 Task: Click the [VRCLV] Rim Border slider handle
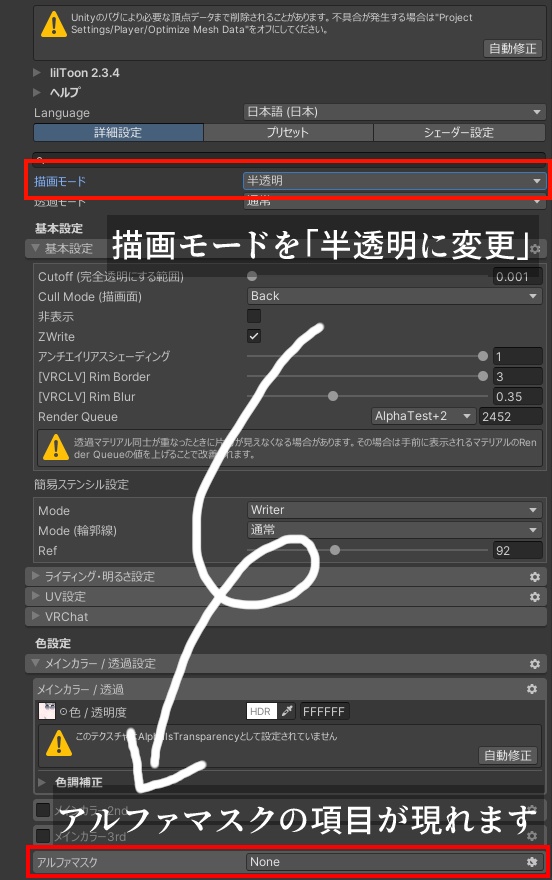pos(482,376)
